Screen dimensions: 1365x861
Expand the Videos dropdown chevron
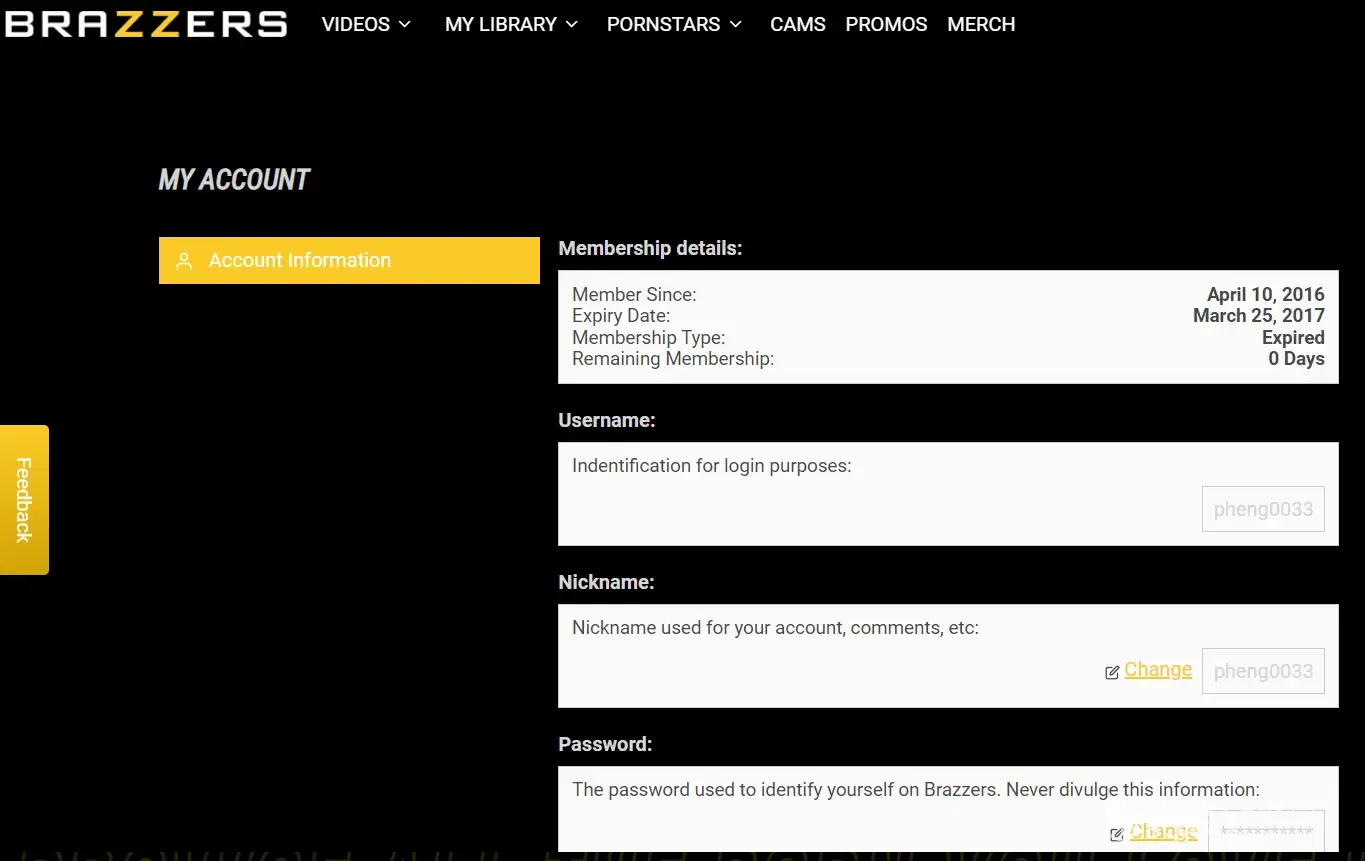[x=405, y=24]
